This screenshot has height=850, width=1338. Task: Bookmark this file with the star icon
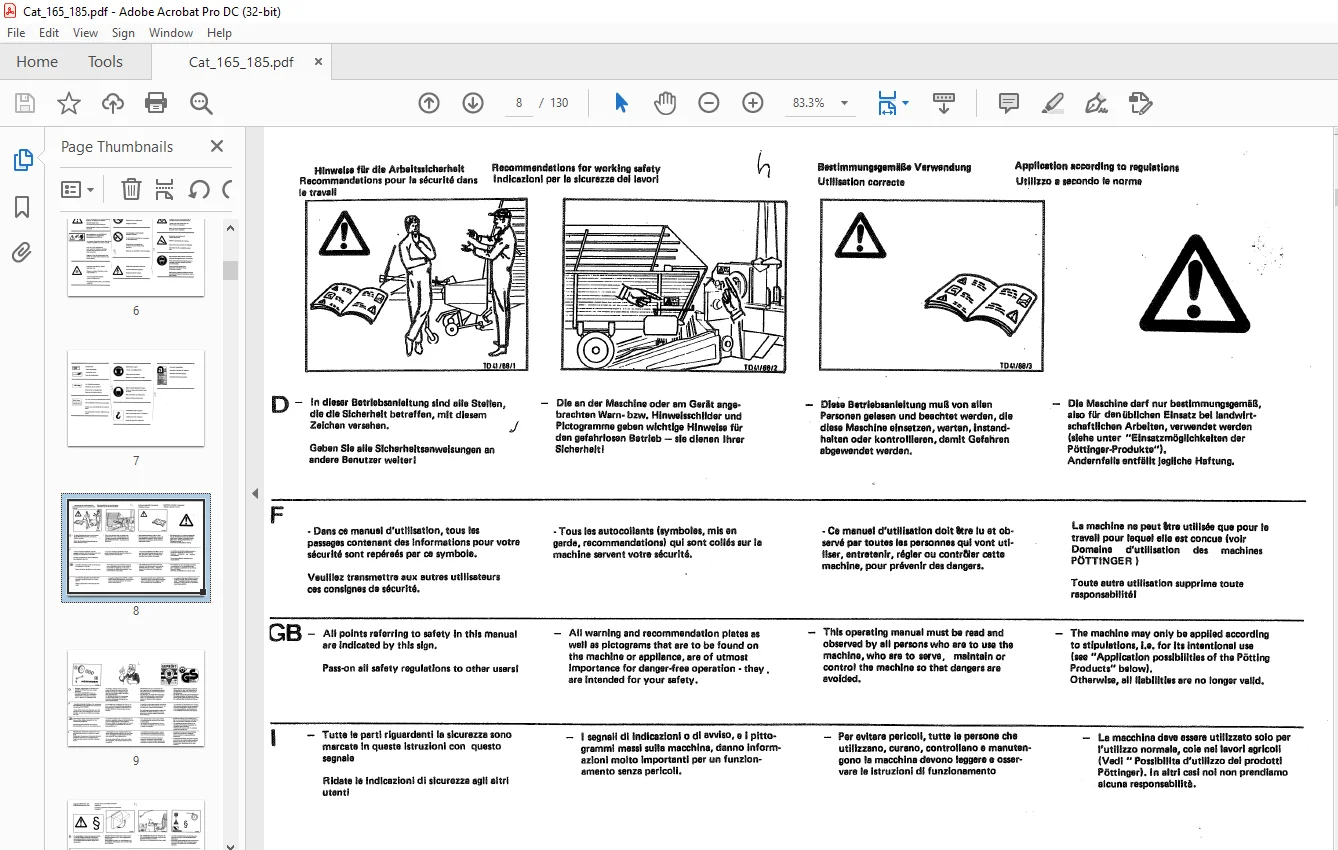tap(68, 103)
